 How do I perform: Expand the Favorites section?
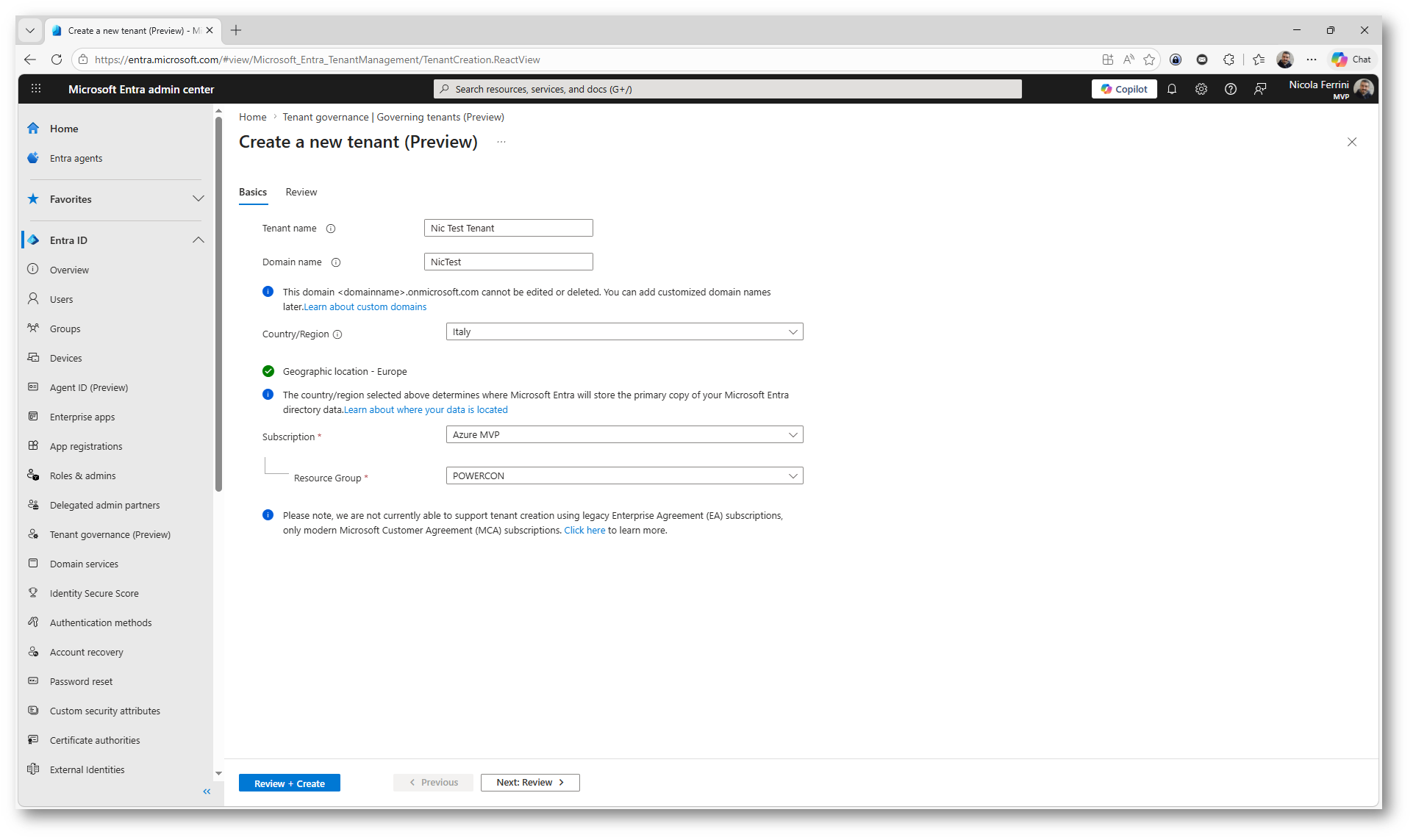coord(198,199)
